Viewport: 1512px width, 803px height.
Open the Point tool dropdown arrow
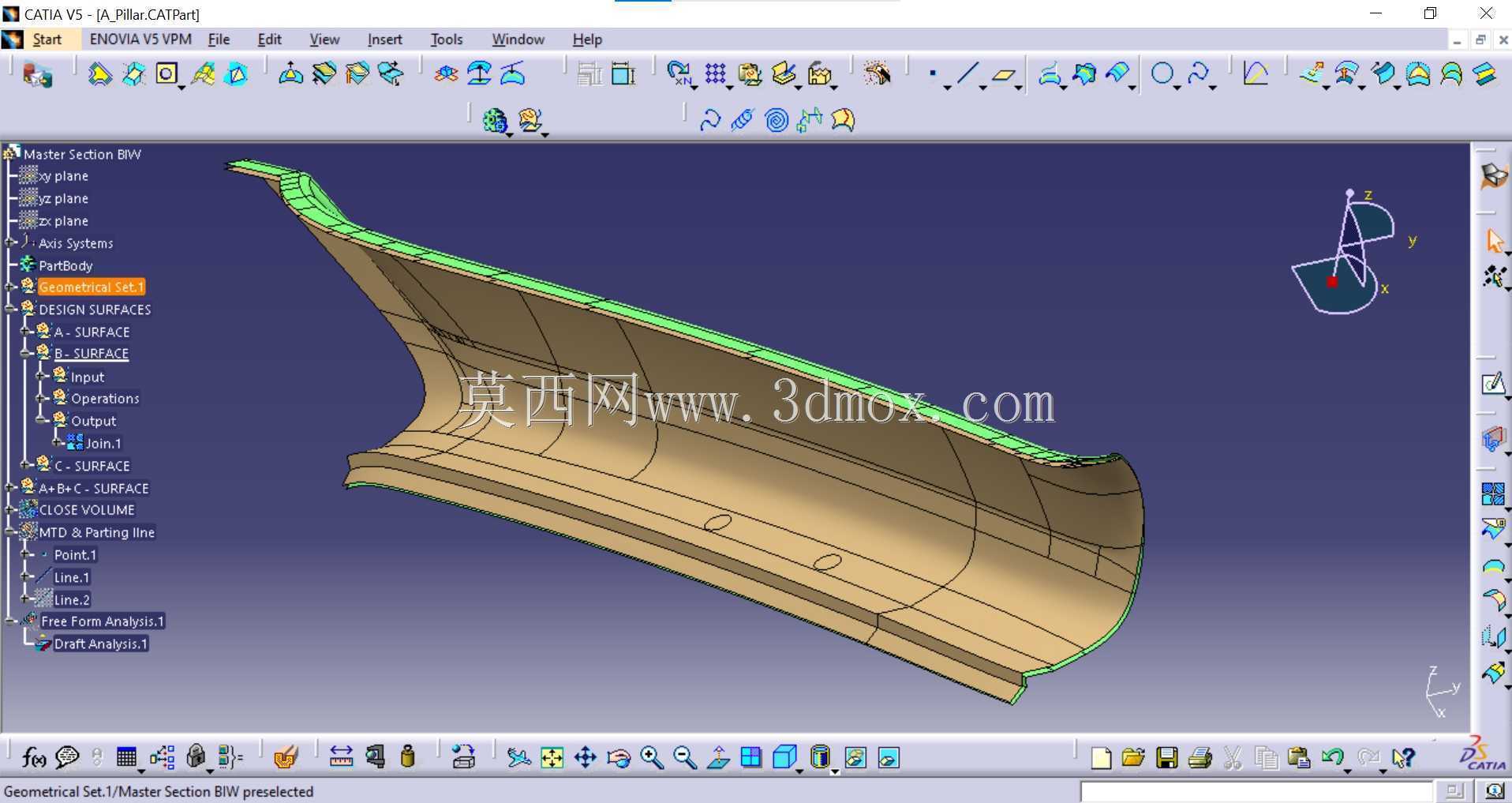coord(947,87)
